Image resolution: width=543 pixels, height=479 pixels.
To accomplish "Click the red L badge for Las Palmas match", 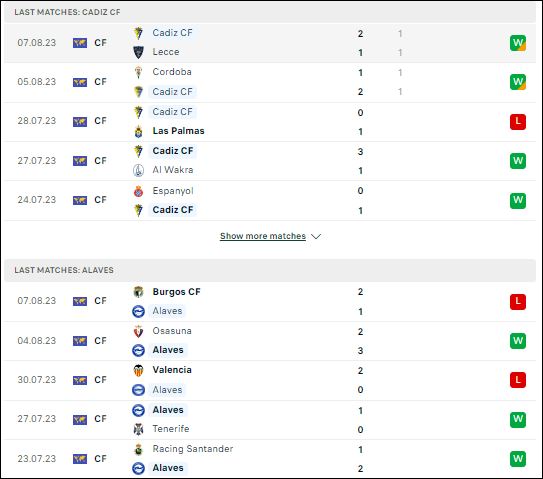I will (x=518, y=122).
